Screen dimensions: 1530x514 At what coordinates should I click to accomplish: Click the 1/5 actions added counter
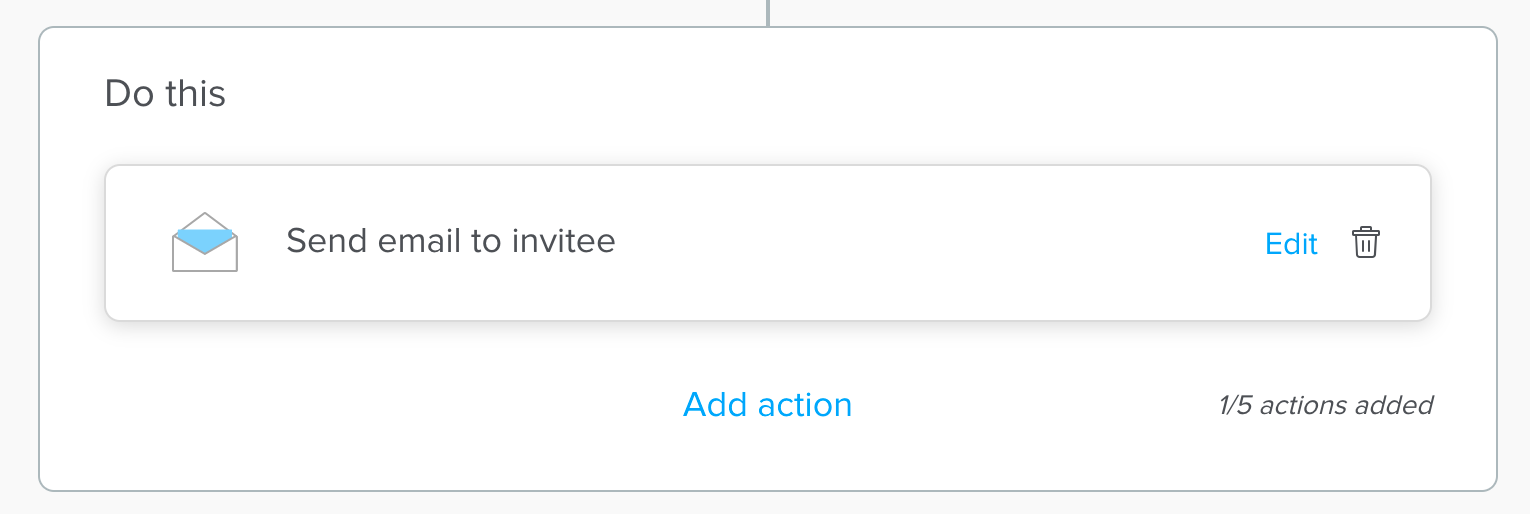1325,405
